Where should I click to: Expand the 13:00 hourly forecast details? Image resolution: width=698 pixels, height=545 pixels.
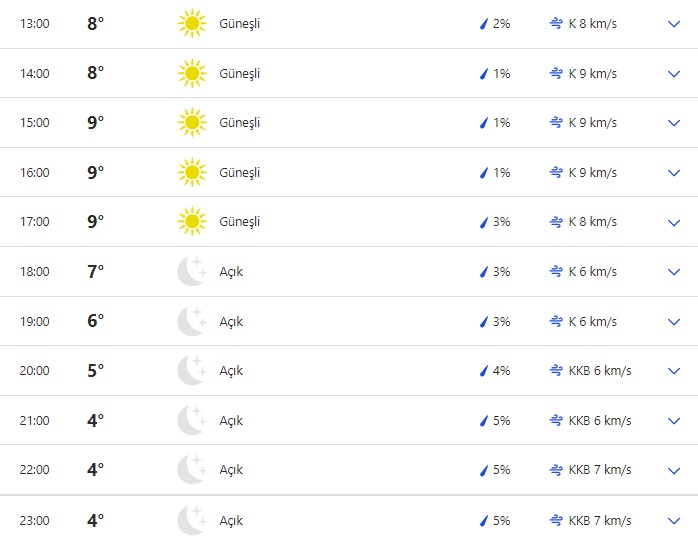[x=673, y=24]
